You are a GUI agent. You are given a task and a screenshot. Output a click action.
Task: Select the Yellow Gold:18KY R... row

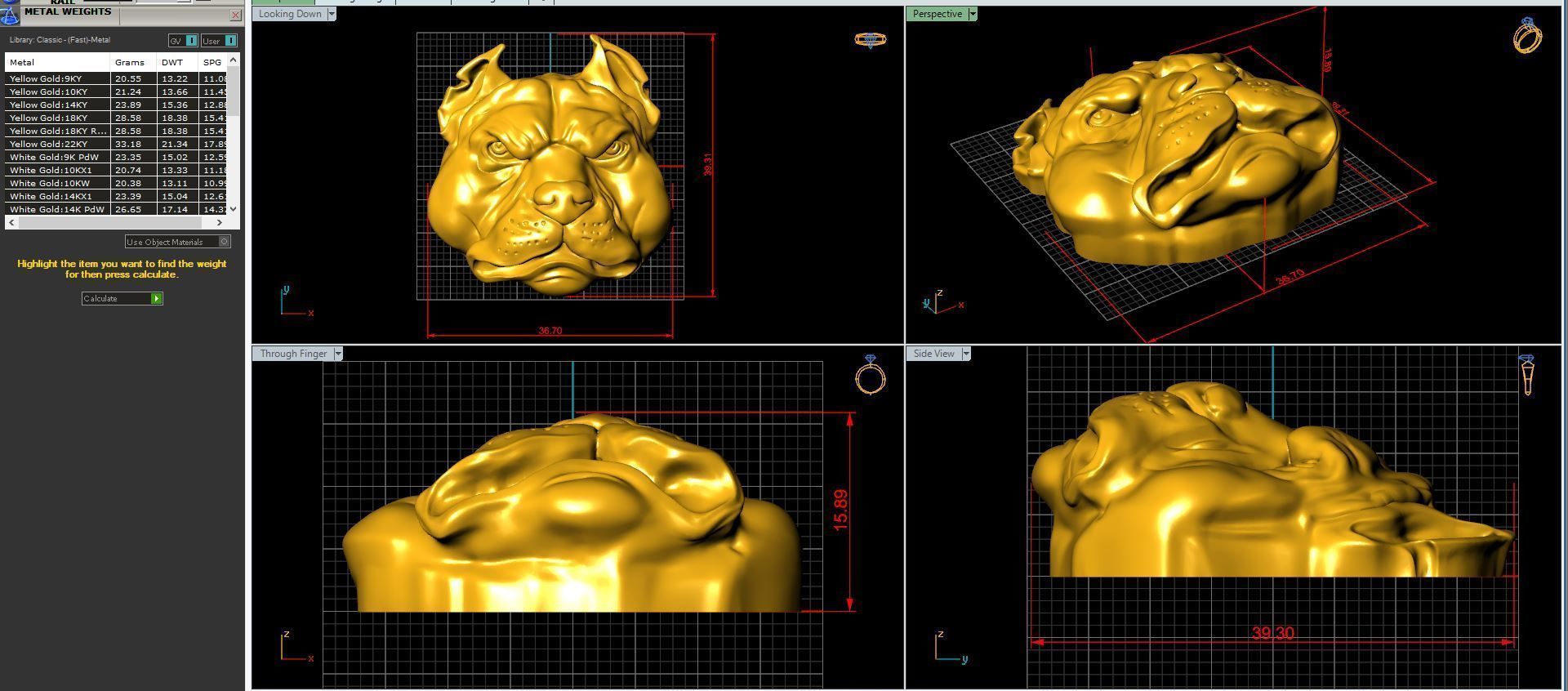coord(116,131)
